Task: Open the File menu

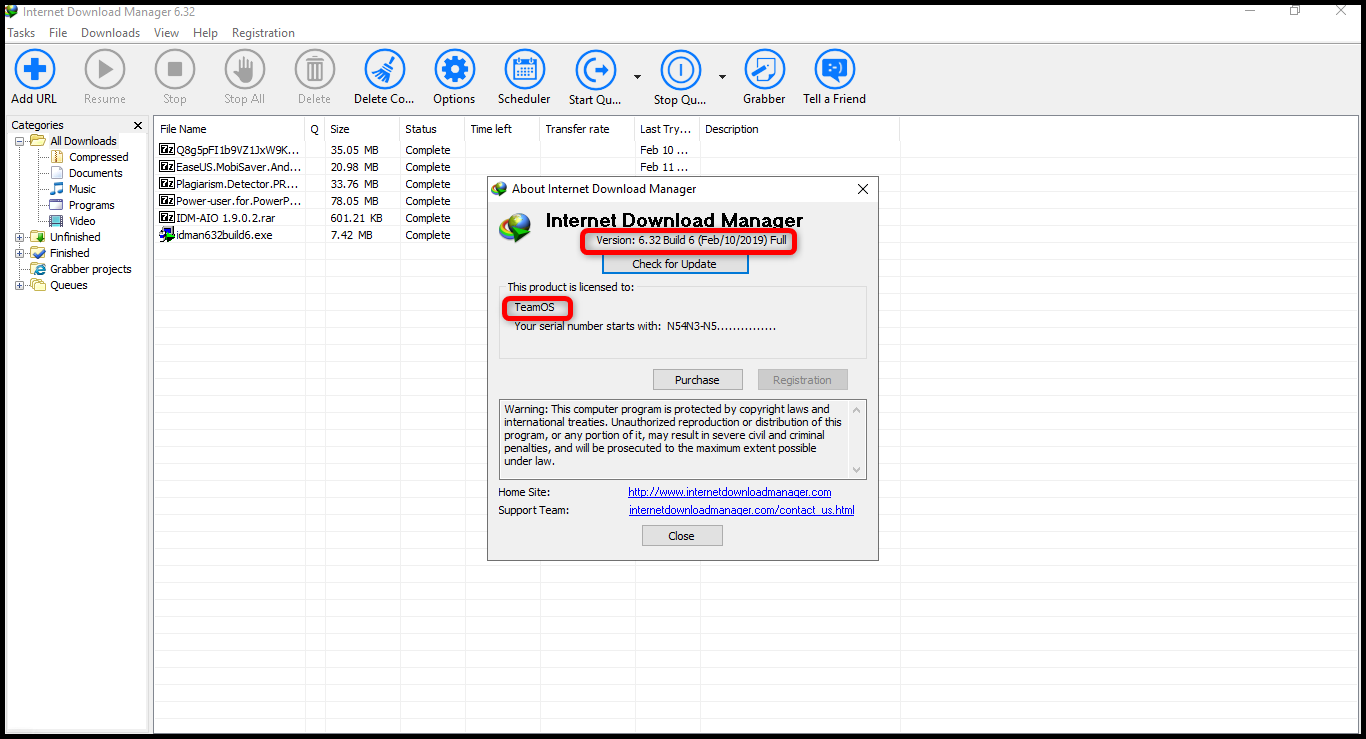Action: point(58,33)
